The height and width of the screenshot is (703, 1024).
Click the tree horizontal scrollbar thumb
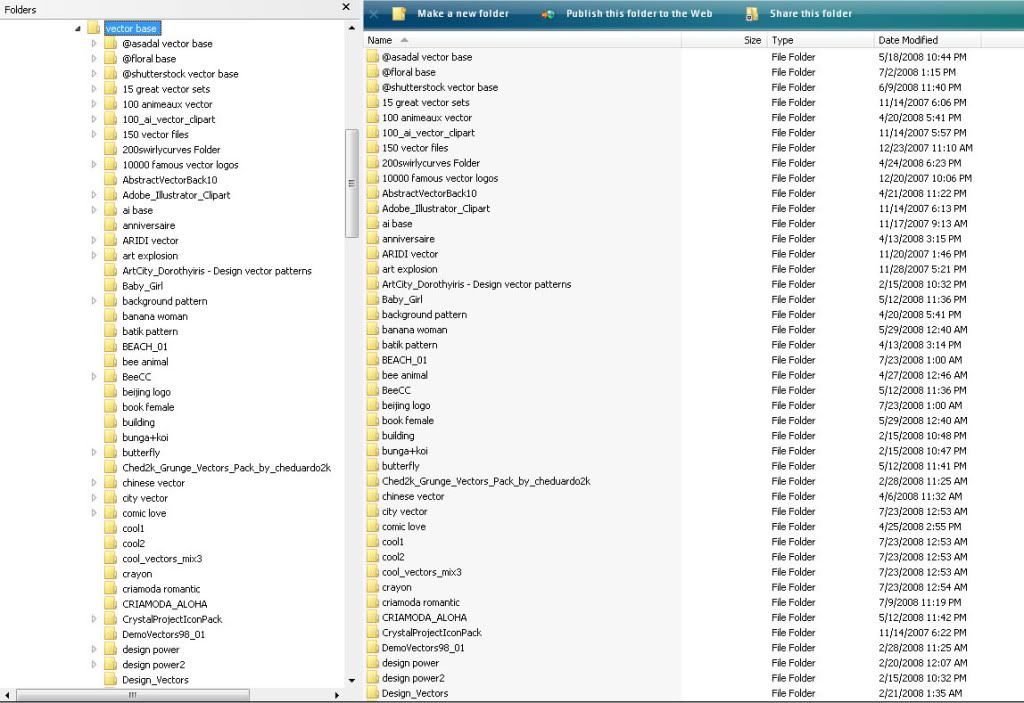click(x=133, y=695)
